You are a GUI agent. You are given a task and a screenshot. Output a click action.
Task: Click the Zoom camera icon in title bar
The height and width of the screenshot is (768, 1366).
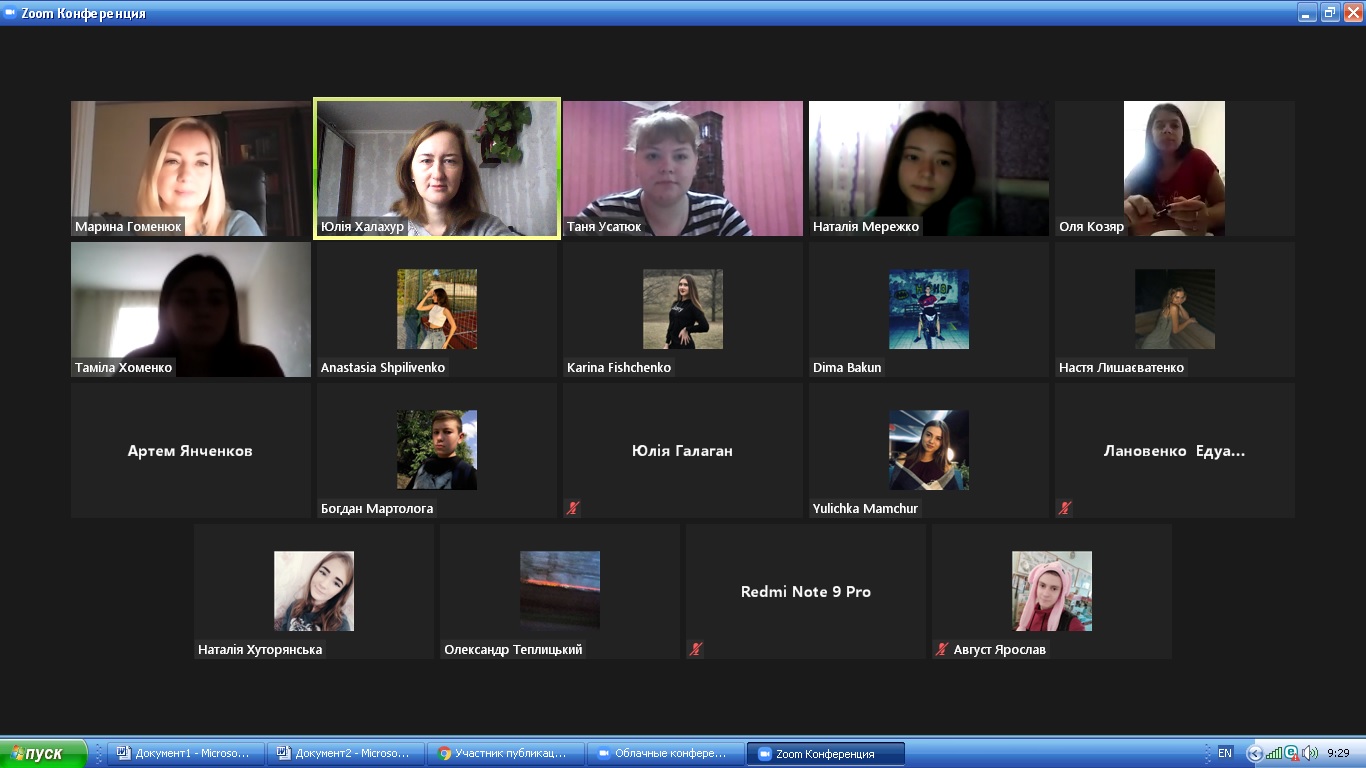pyautogui.click(x=11, y=13)
